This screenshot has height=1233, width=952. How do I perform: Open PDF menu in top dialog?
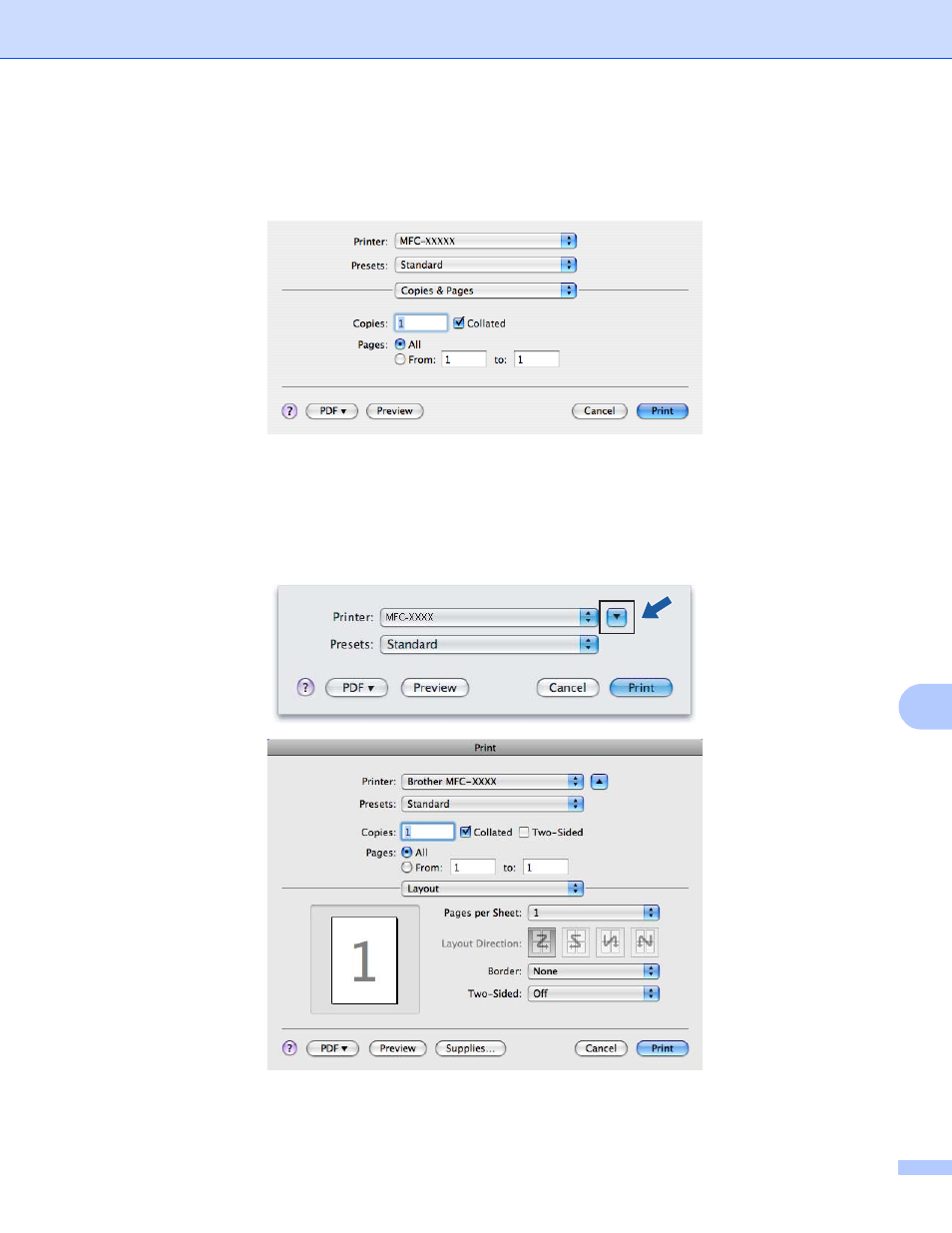(x=332, y=411)
